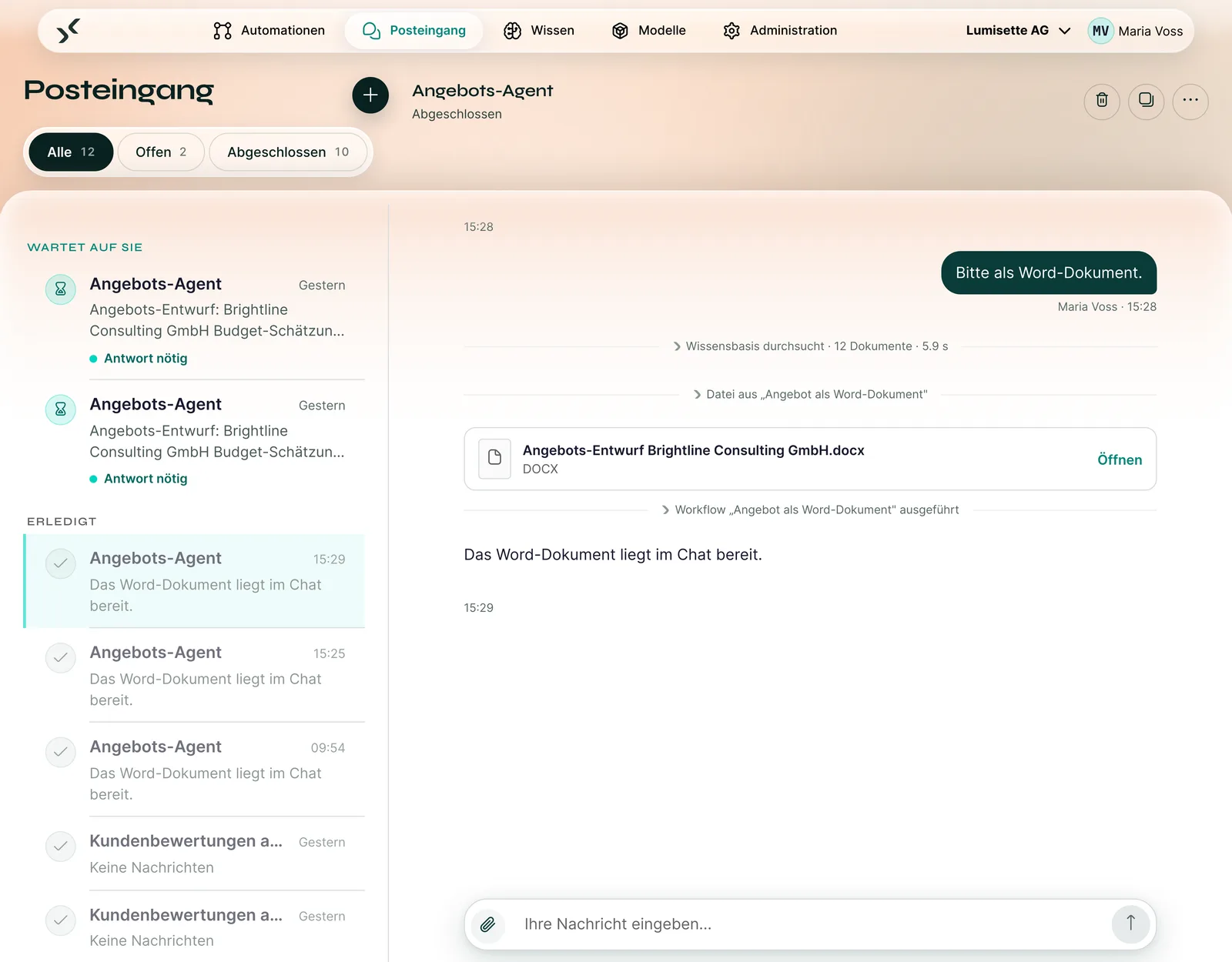Open the more options three-dot menu
This screenshot has width=1232, height=962.
click(1190, 100)
